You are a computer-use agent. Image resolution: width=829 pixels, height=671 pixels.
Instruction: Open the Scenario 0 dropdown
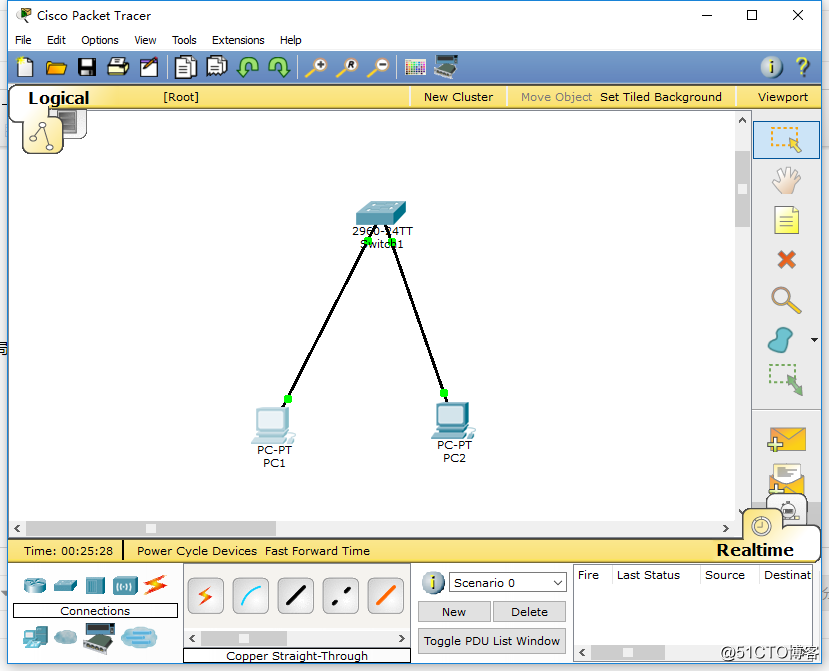[508, 583]
